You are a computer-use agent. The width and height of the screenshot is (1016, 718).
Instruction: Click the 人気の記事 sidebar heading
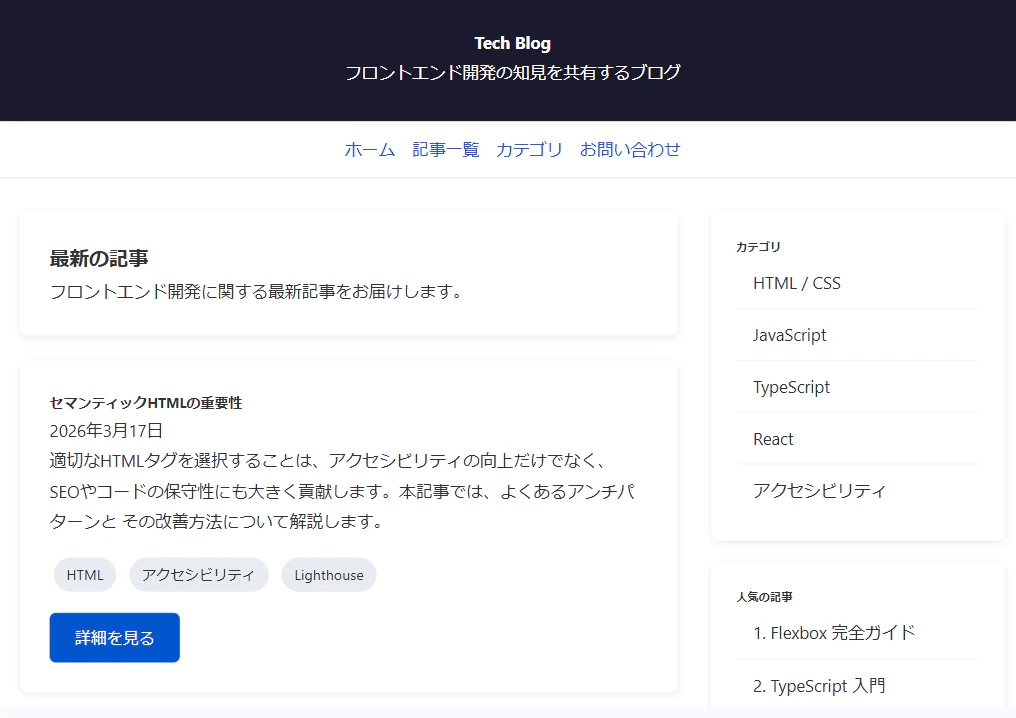click(x=764, y=597)
